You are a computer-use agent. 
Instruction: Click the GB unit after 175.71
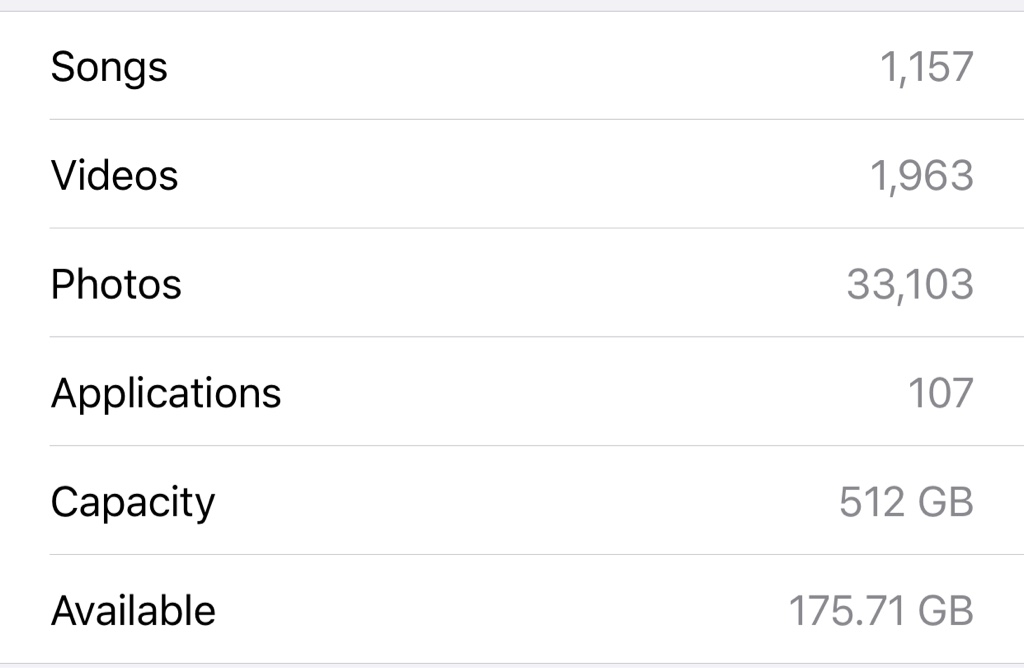pos(946,611)
